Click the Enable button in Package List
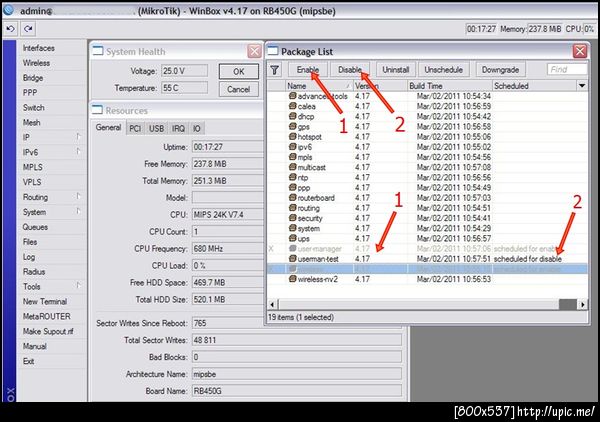Screen dimensions: 600x422 308,70
